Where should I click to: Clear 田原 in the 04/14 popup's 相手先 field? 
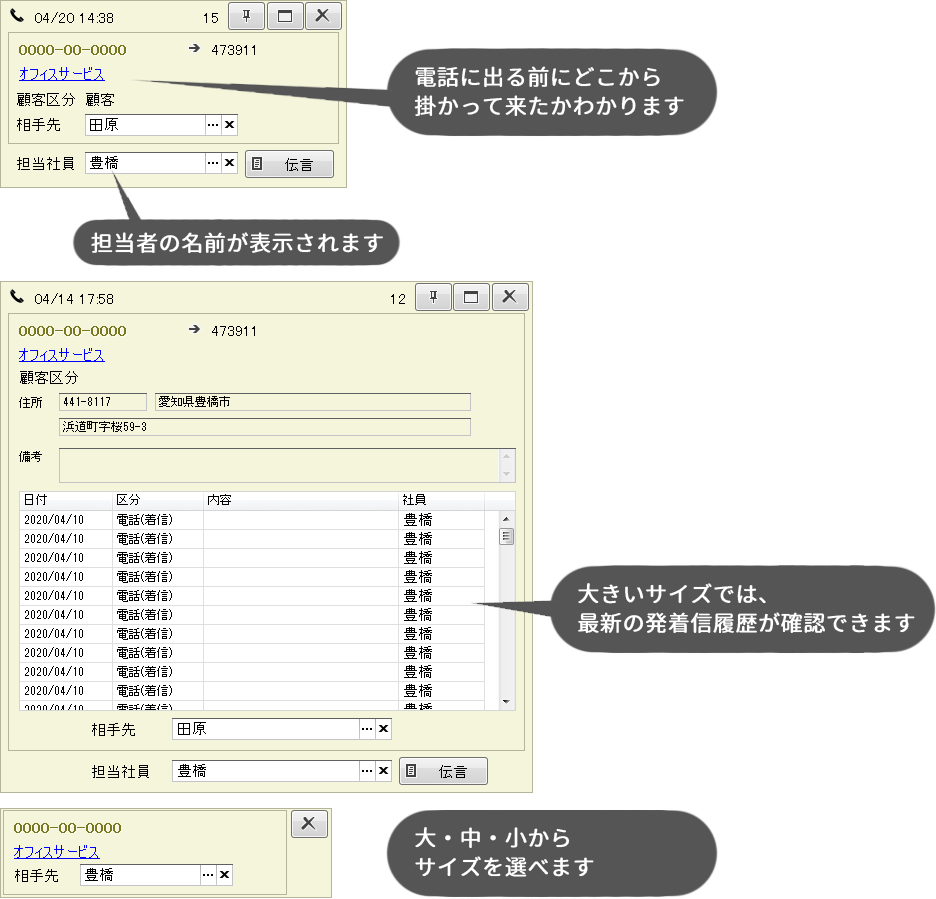tap(383, 729)
